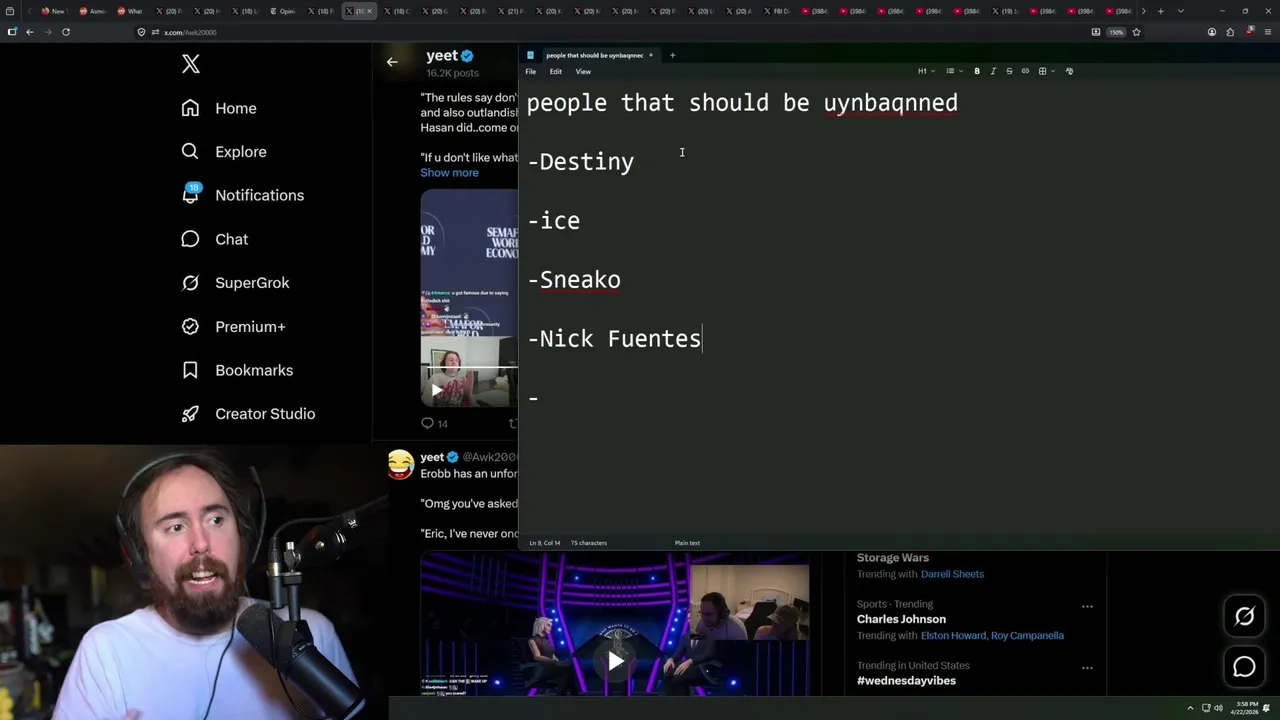Screen dimensions: 1280x720
Task: Open Notifications in the X sidebar
Action: (242, 195)
